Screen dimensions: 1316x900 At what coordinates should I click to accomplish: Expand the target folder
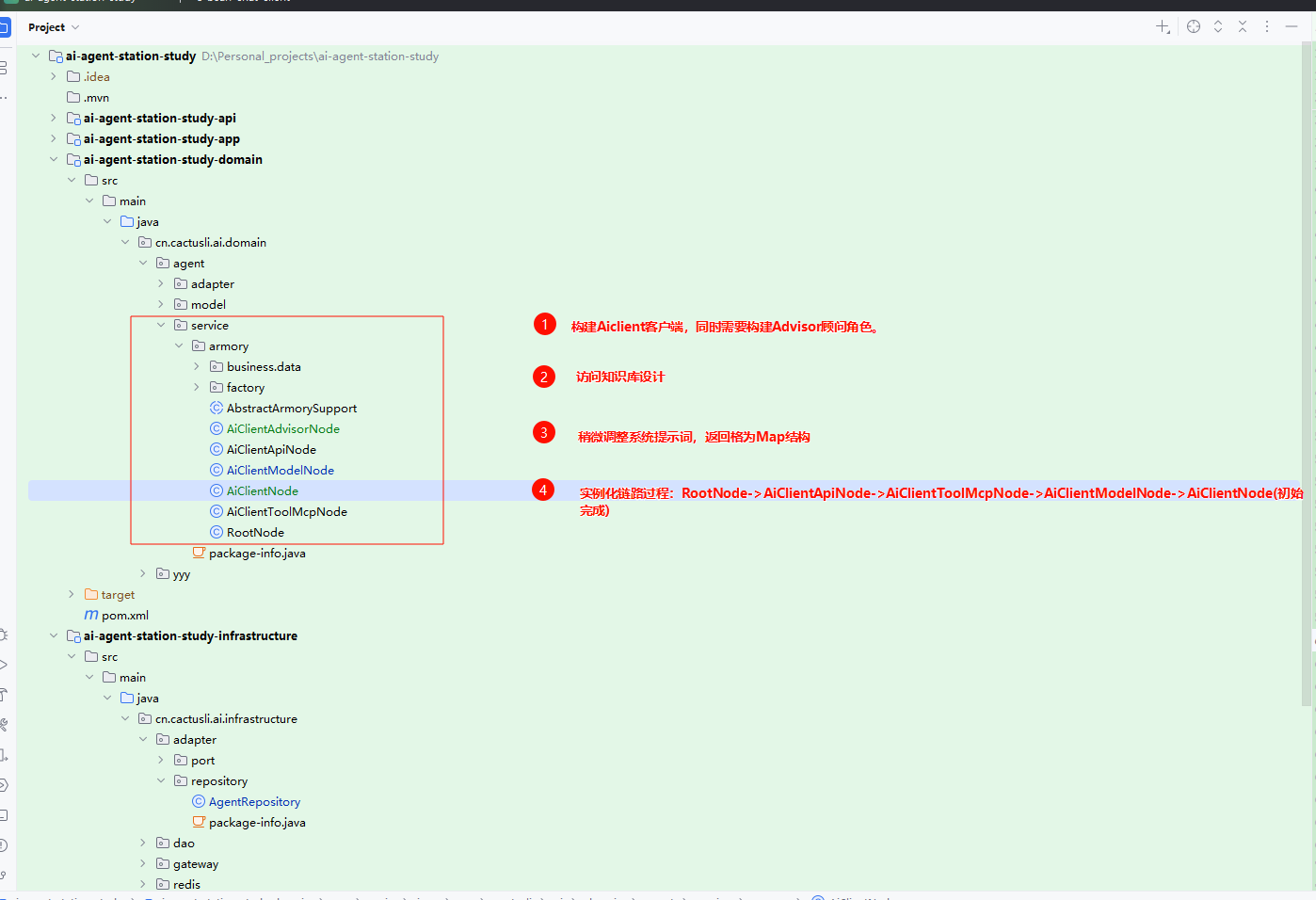coord(72,595)
